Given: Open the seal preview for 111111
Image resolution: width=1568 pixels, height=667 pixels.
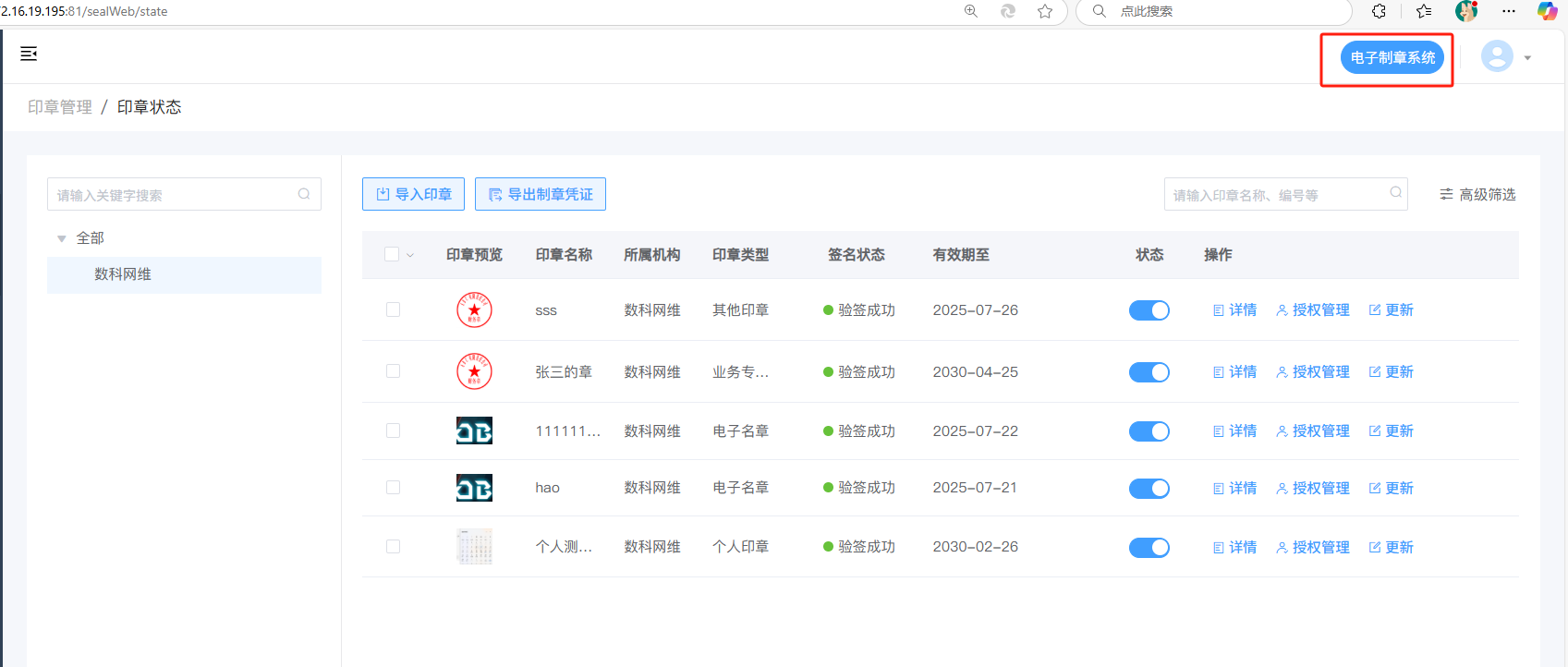Looking at the screenshot, I should (474, 431).
